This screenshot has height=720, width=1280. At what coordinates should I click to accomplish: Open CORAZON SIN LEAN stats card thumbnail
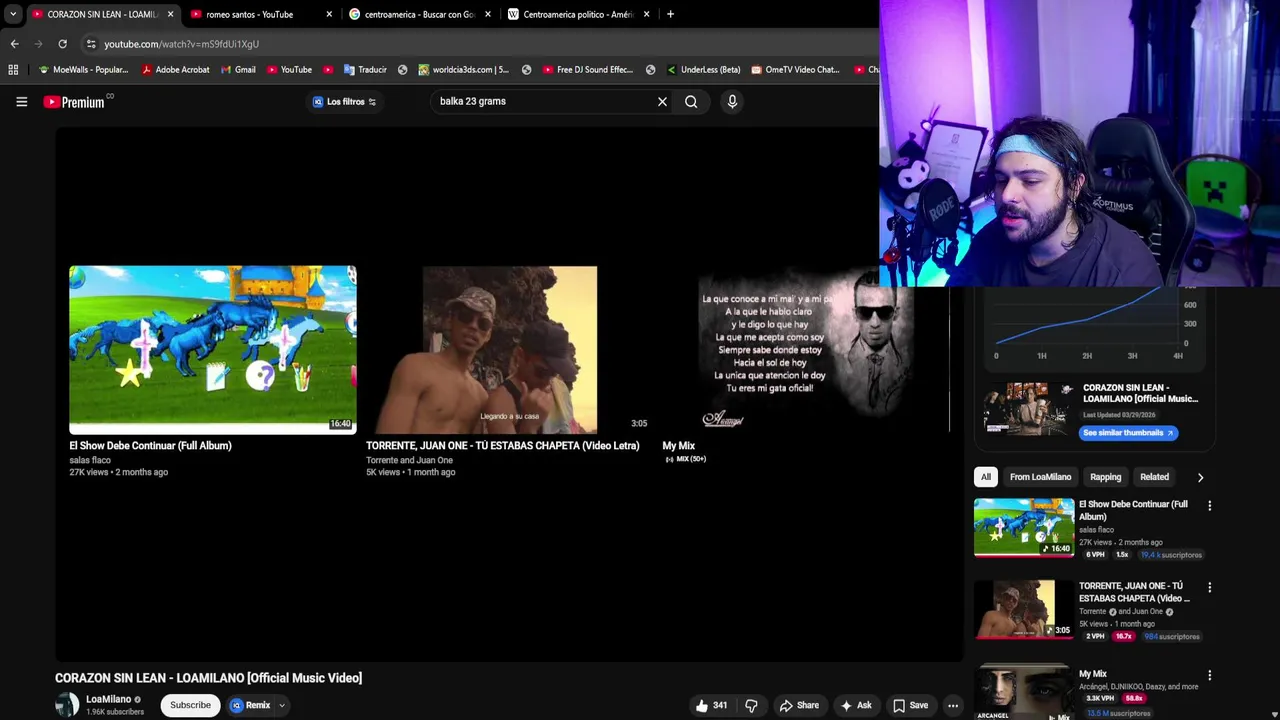(1027, 408)
